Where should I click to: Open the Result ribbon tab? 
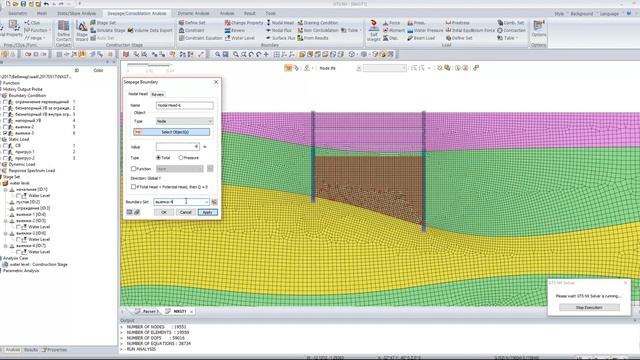pyautogui.click(x=249, y=13)
